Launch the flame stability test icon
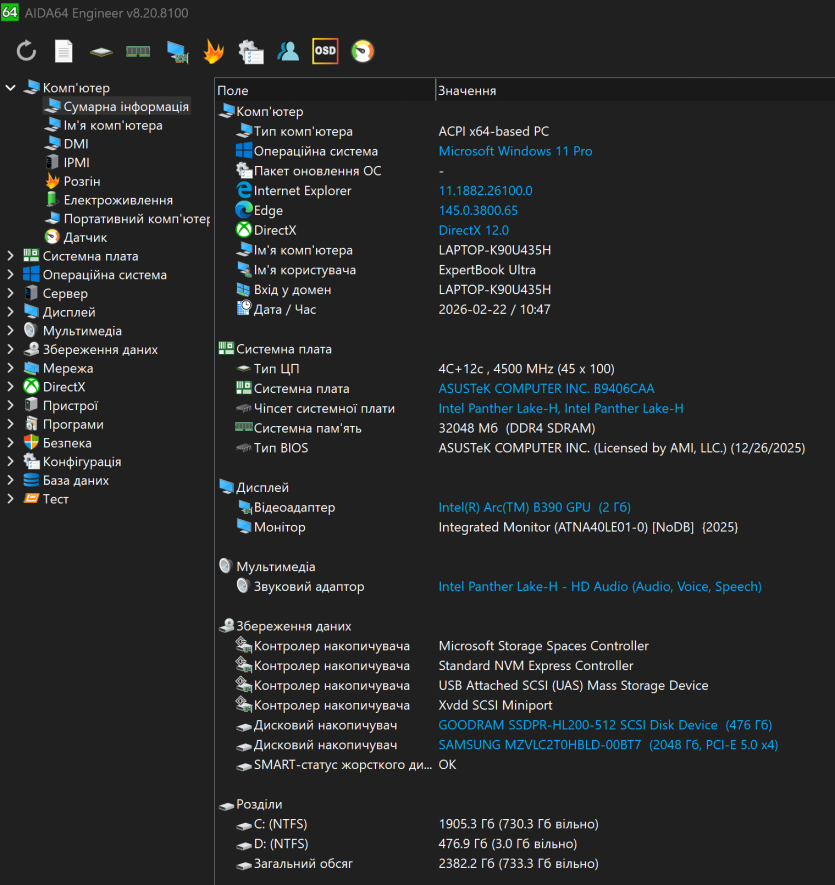Image resolution: width=835 pixels, height=885 pixels. tap(213, 51)
